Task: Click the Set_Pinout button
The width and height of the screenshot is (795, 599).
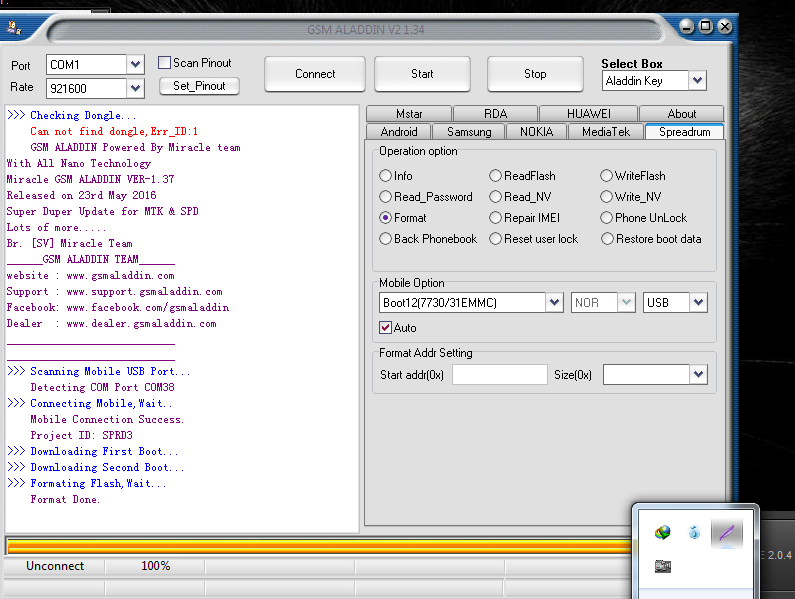Action: click(x=199, y=86)
